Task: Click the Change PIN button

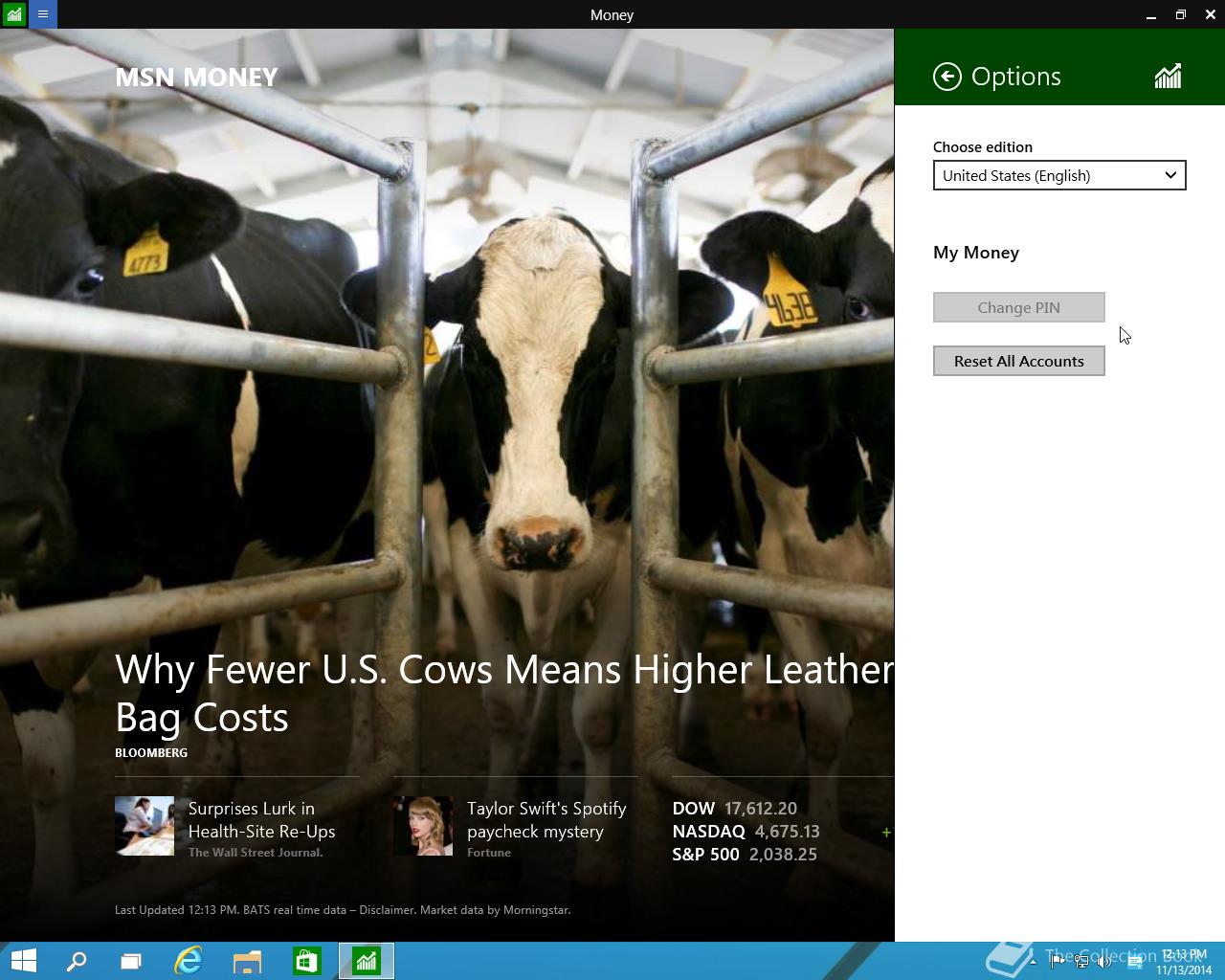Action: (1019, 307)
